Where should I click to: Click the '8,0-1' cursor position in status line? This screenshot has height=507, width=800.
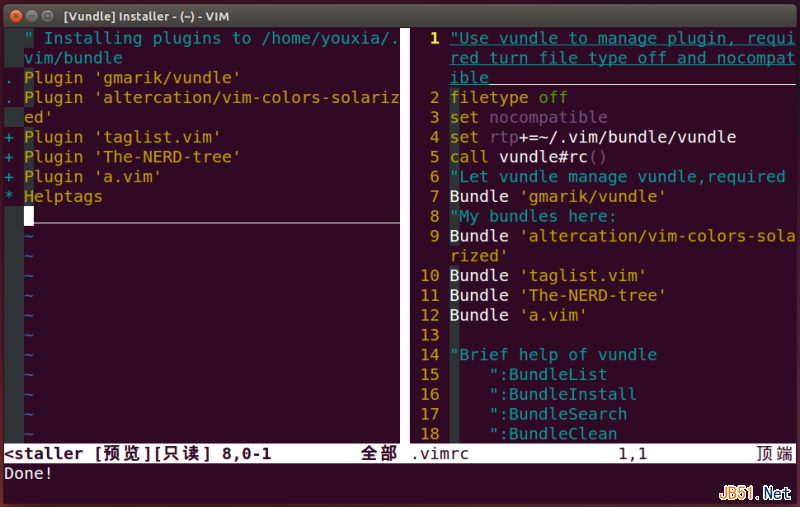click(x=246, y=454)
